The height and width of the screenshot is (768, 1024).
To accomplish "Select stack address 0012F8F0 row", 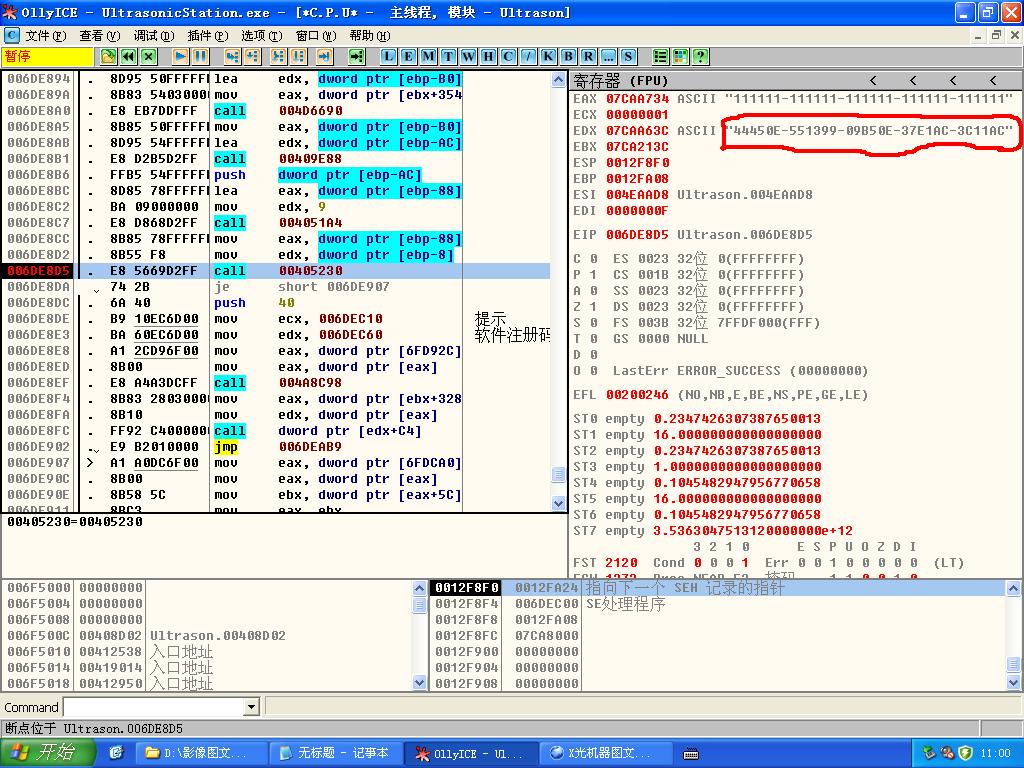I will click(718, 588).
